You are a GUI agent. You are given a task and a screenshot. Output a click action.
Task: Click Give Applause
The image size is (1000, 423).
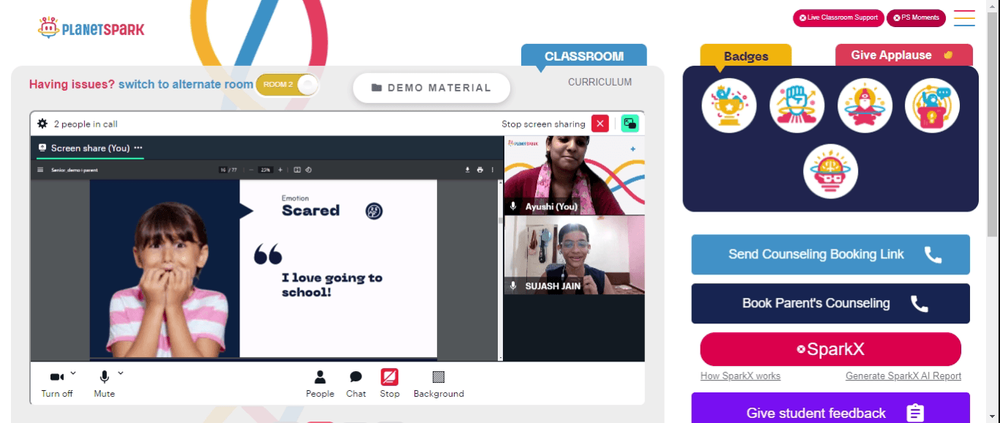tap(904, 55)
